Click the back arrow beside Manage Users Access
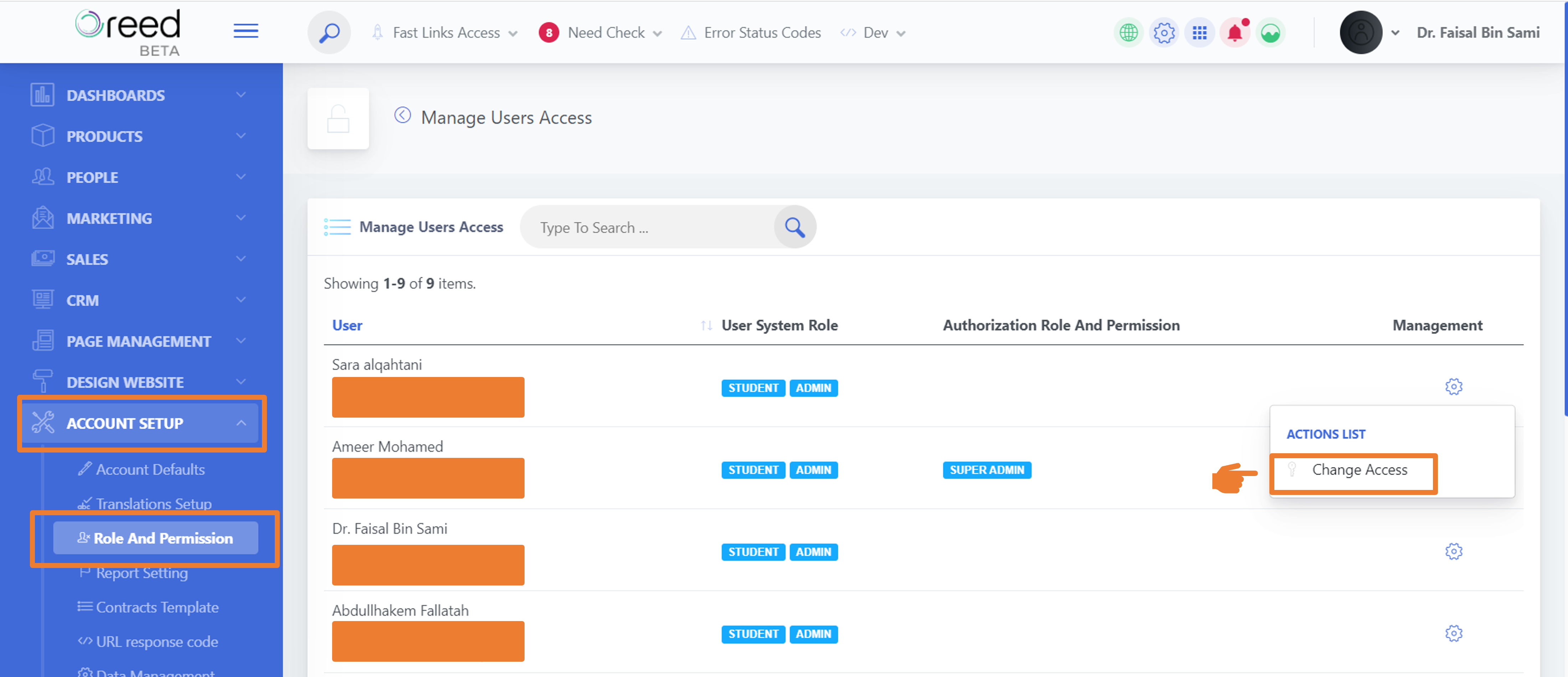1568x677 pixels. pos(402,115)
